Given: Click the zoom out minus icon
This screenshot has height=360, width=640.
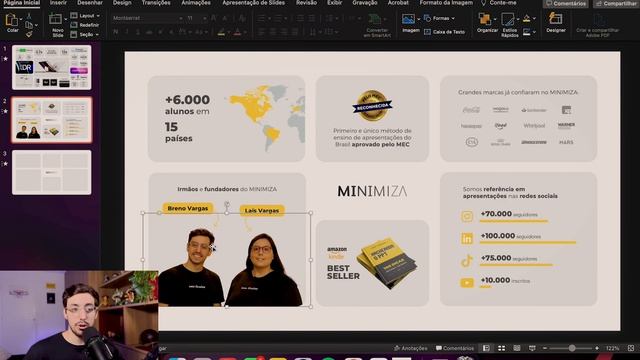Looking at the screenshot, I should coord(544,348).
